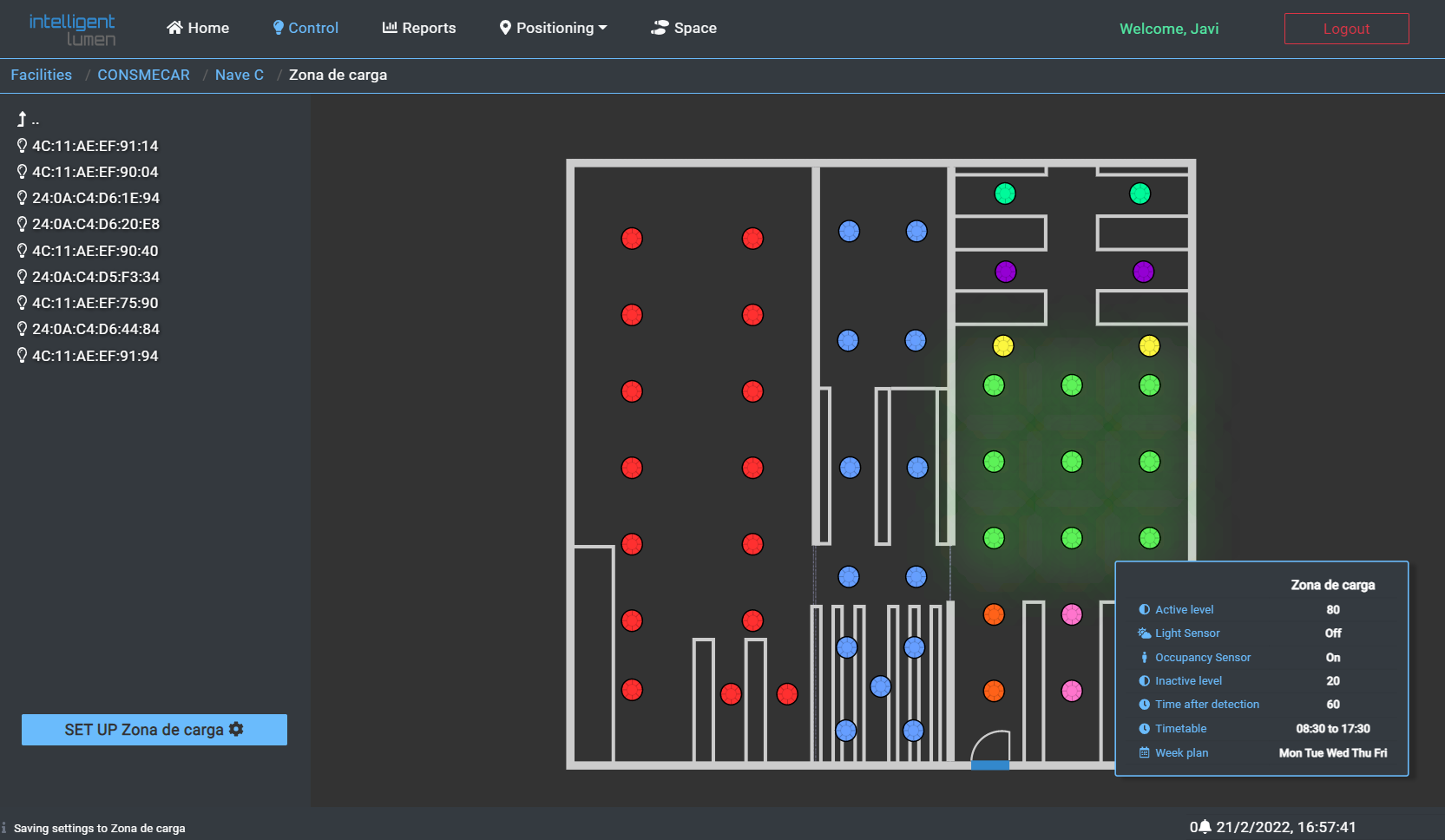Image resolution: width=1445 pixels, height=840 pixels.
Task: Click the right purple luminaire
Action: coord(1144,272)
